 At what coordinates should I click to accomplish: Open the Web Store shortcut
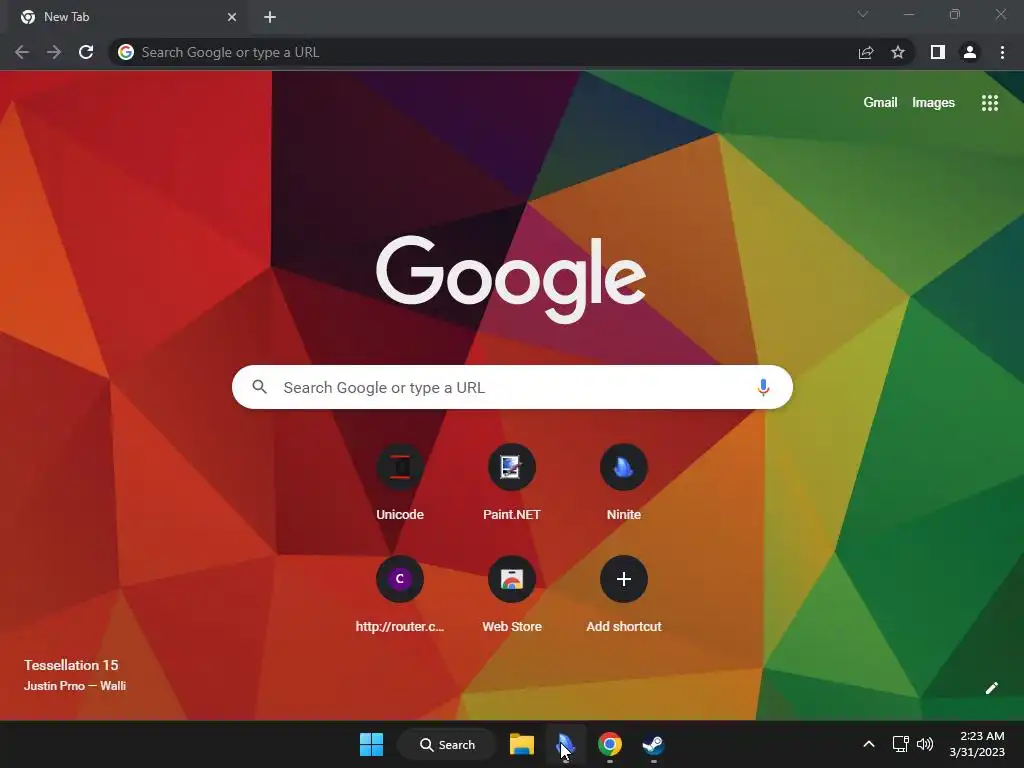[511, 594]
